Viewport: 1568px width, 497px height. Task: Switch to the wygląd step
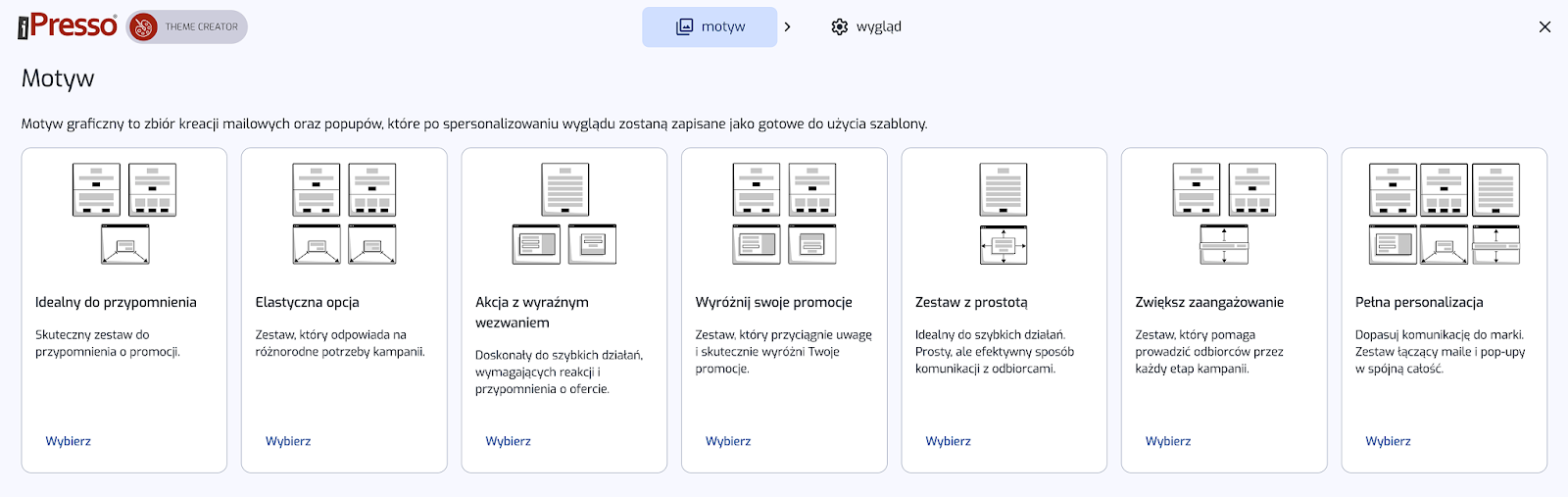coord(866,26)
